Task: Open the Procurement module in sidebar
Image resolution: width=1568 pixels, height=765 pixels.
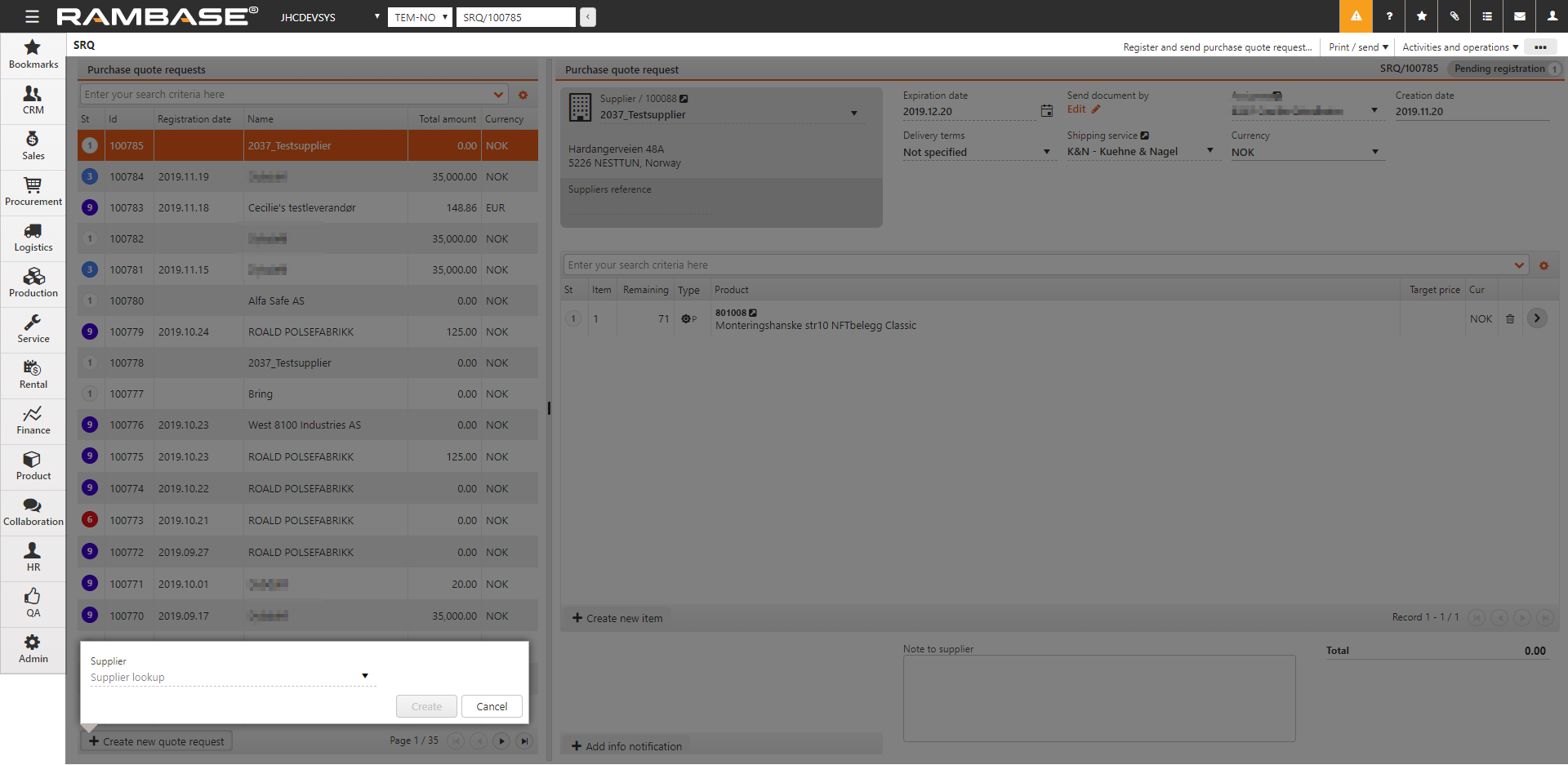Action: pos(33,192)
